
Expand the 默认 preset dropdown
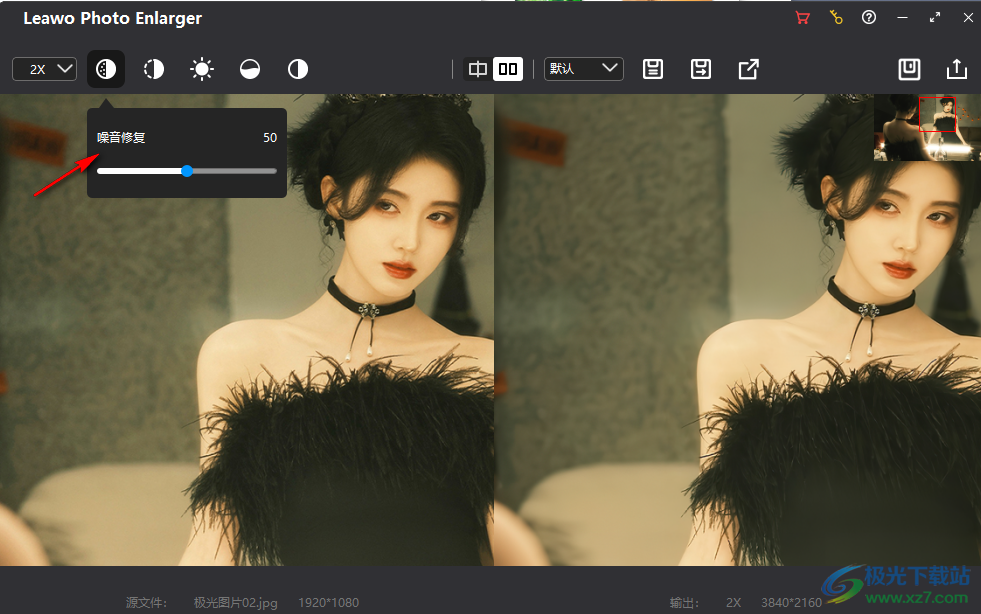coord(583,69)
